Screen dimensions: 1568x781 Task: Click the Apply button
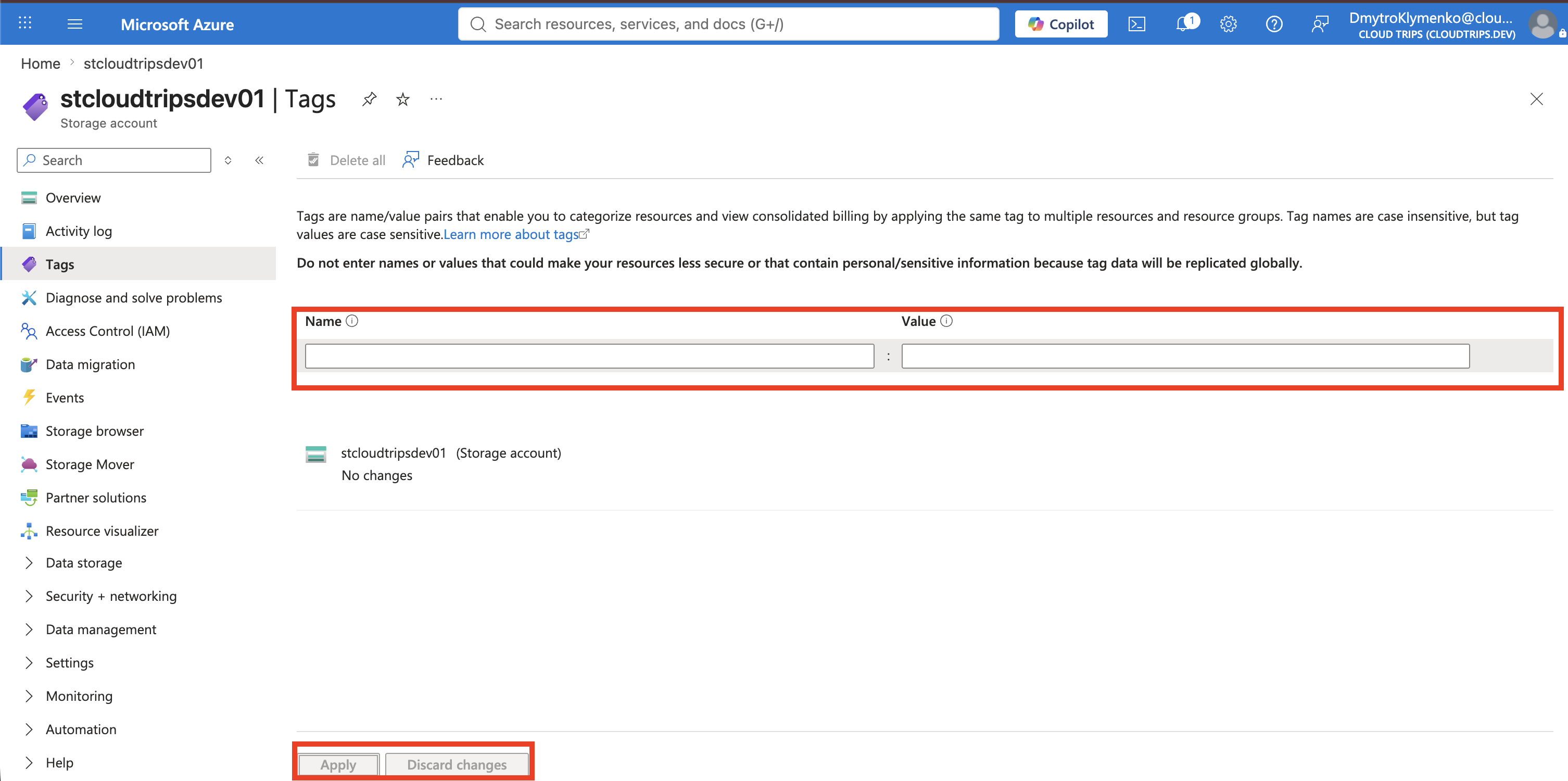pos(338,764)
